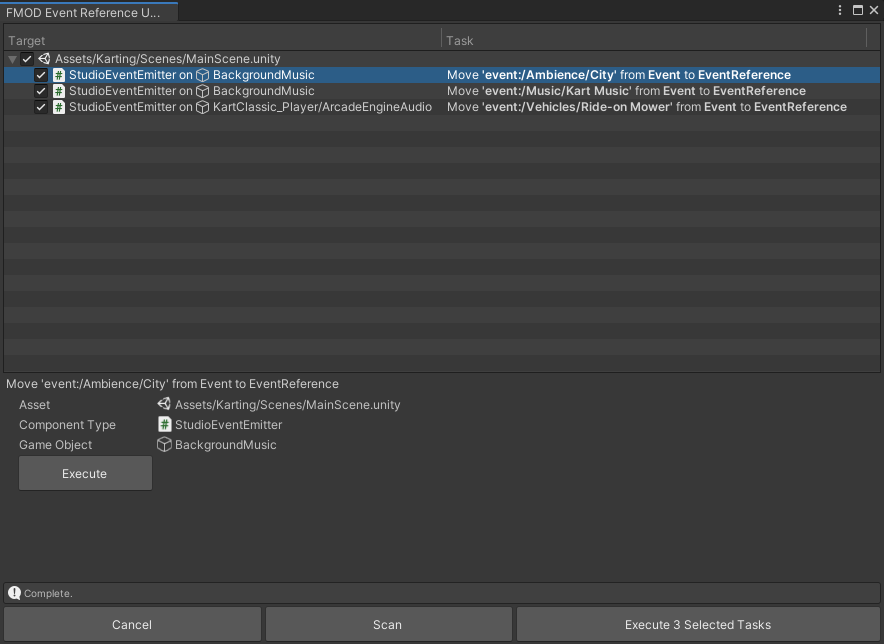Collapse the MainScene.unity tree entry
Screen dimensions: 884x644
pos(10,58)
